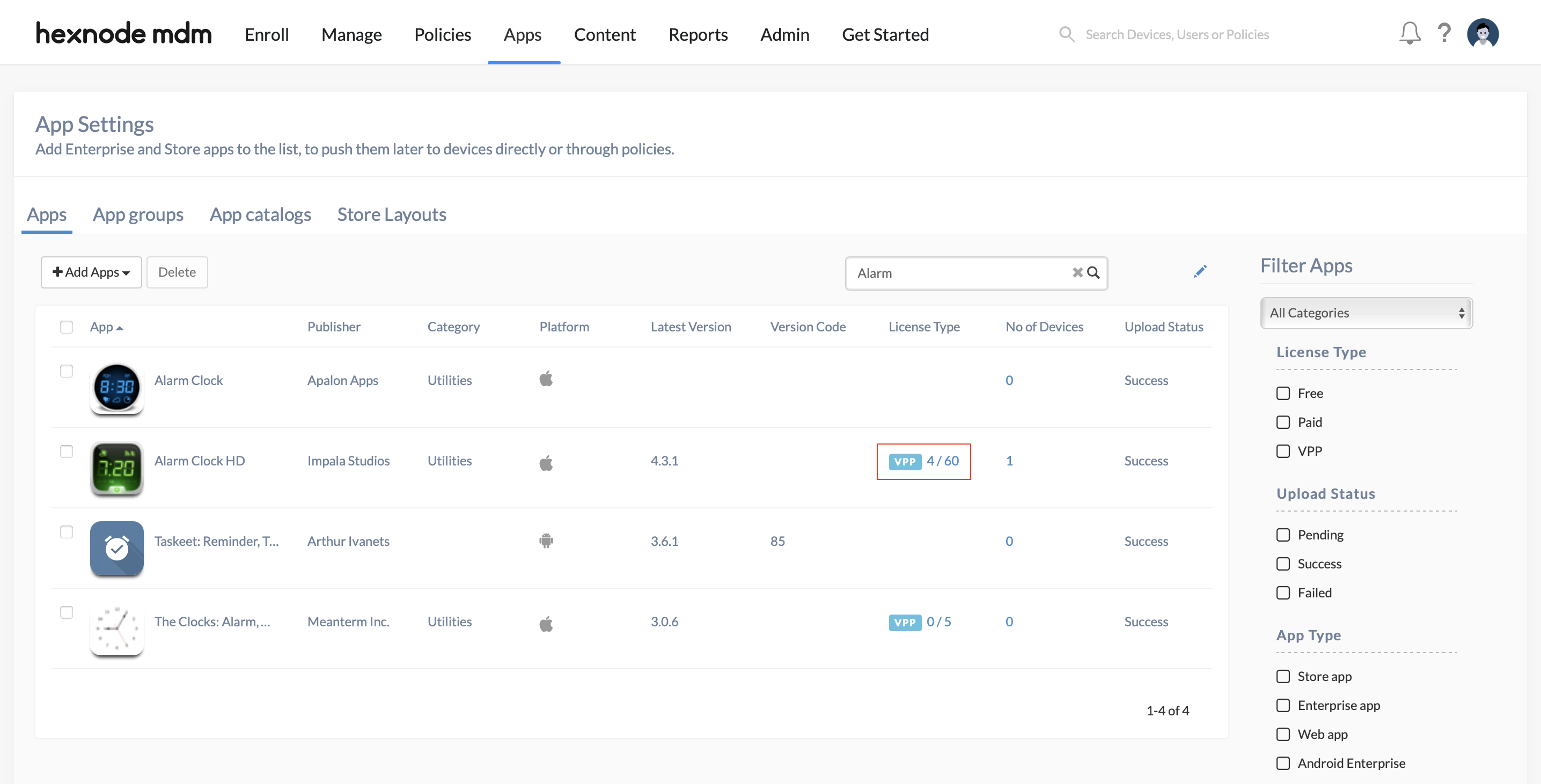Open the Alarm Clock app link
1541x784 pixels.
[188, 380]
